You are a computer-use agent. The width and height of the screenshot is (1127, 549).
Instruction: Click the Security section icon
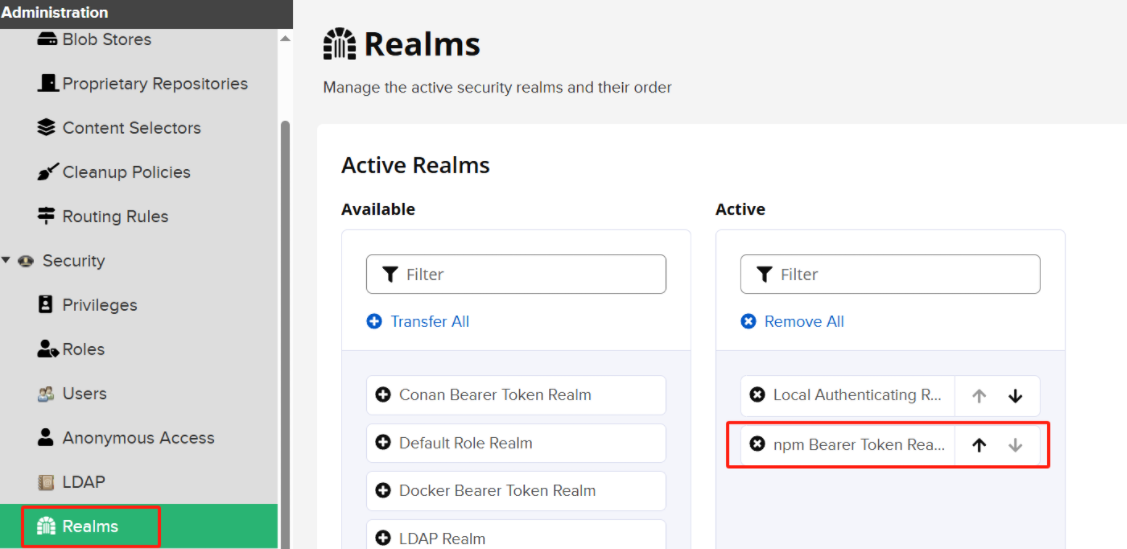26,261
